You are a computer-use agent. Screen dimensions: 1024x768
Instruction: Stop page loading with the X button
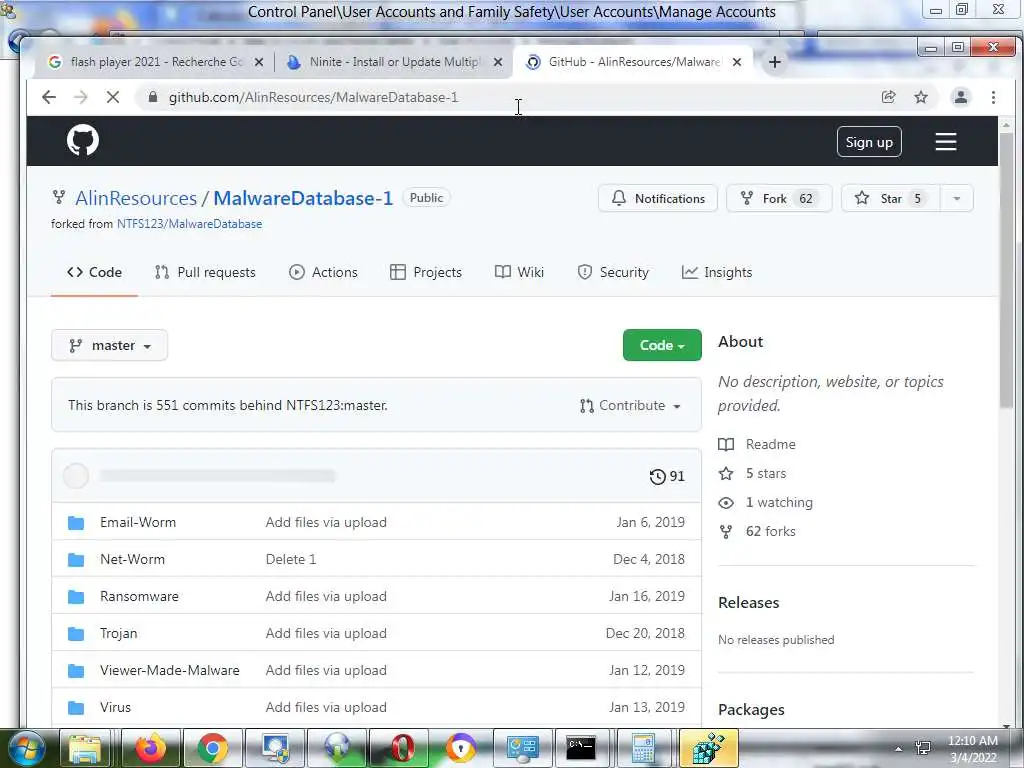pos(113,97)
